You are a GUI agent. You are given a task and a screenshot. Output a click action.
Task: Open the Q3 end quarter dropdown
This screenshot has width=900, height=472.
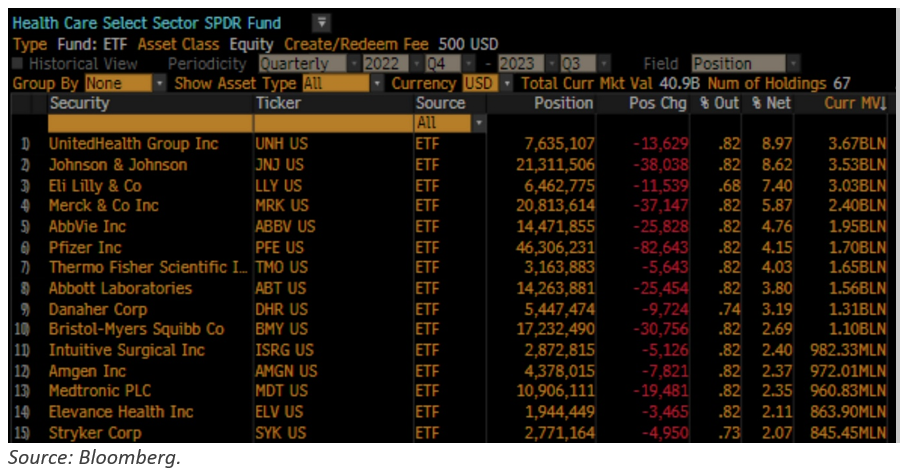[584, 63]
